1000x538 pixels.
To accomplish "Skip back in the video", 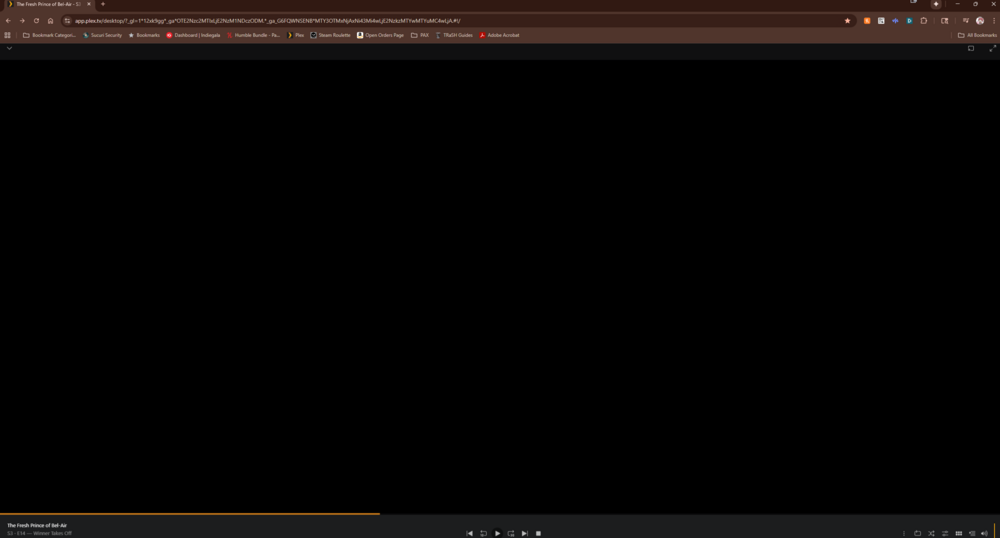I will pyautogui.click(x=483, y=533).
